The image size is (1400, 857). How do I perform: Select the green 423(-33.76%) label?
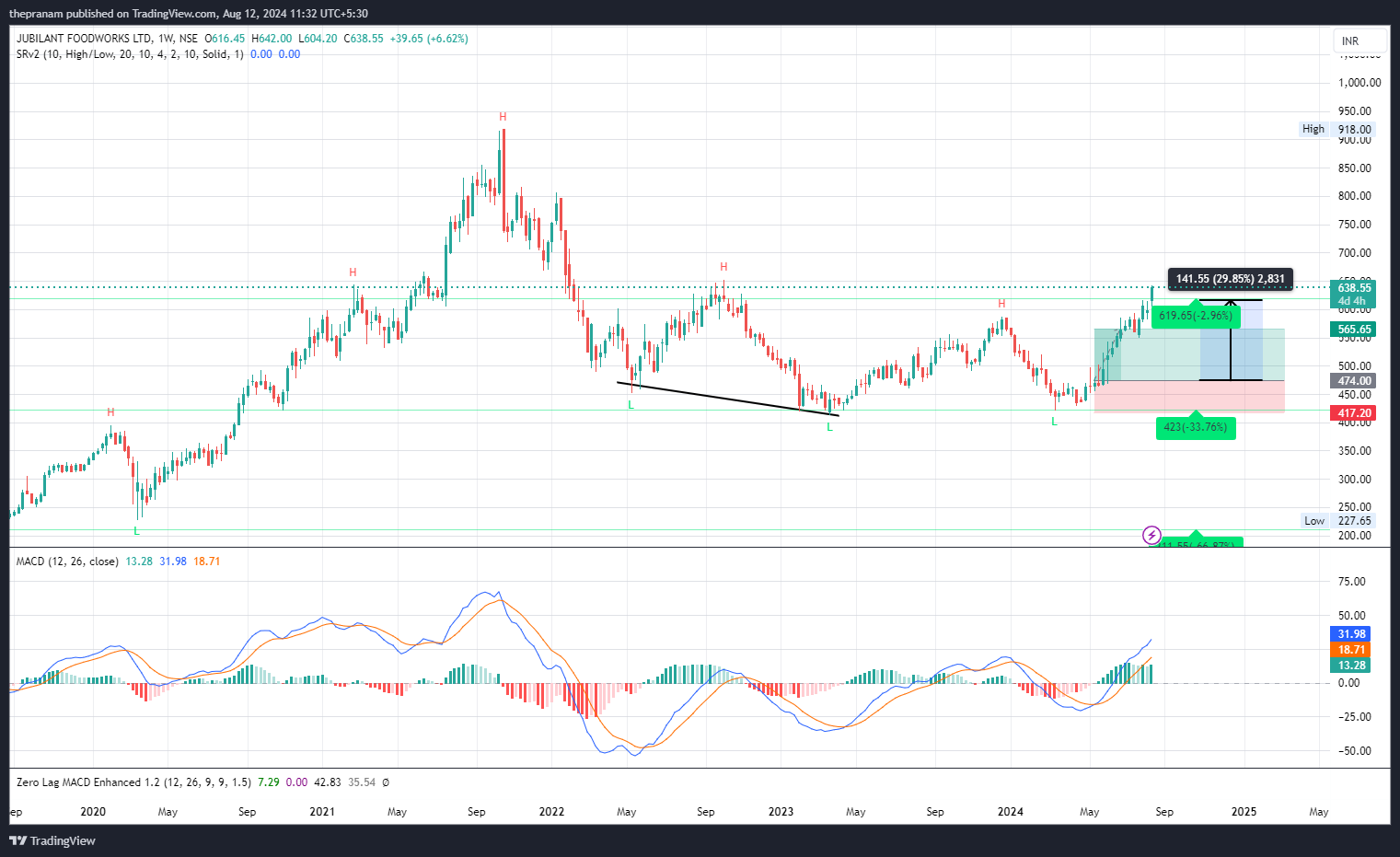pos(1195,427)
